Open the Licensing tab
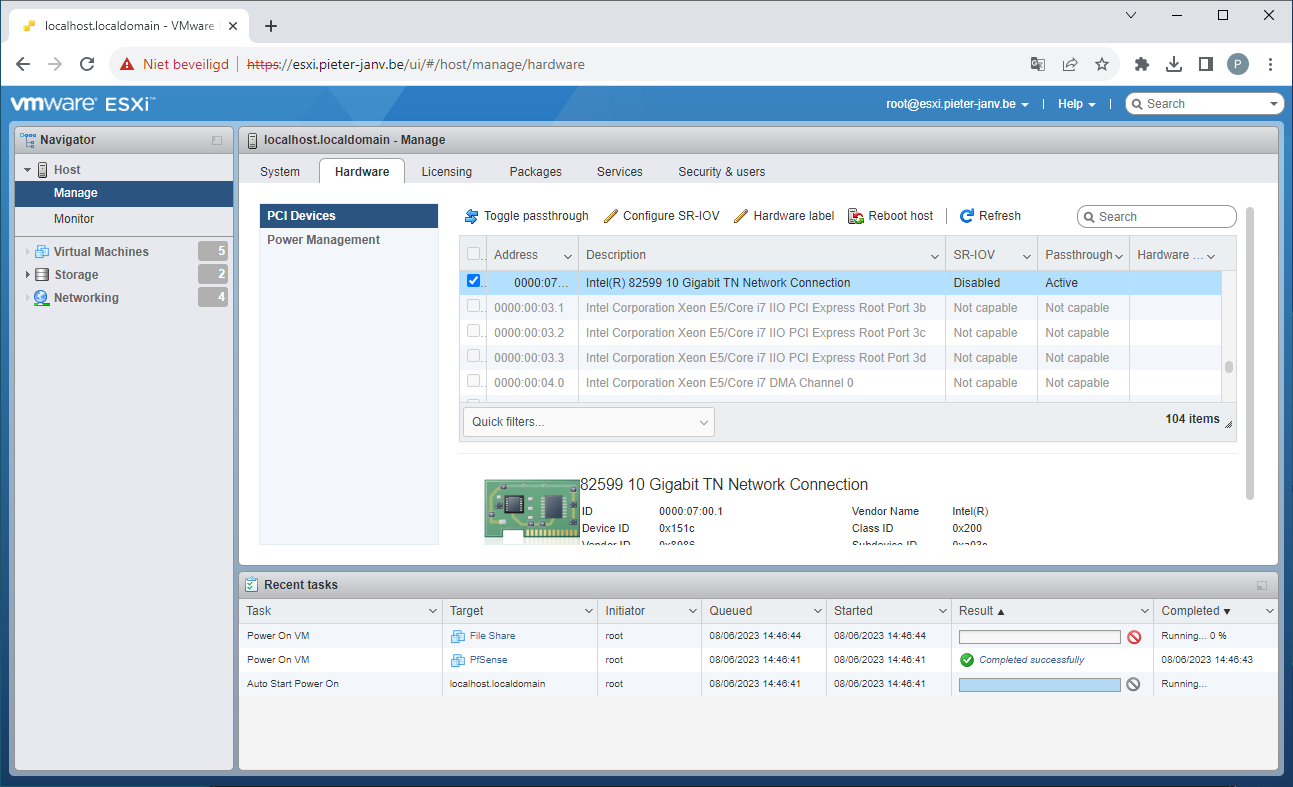Viewport: 1293px width, 787px height. (x=446, y=171)
